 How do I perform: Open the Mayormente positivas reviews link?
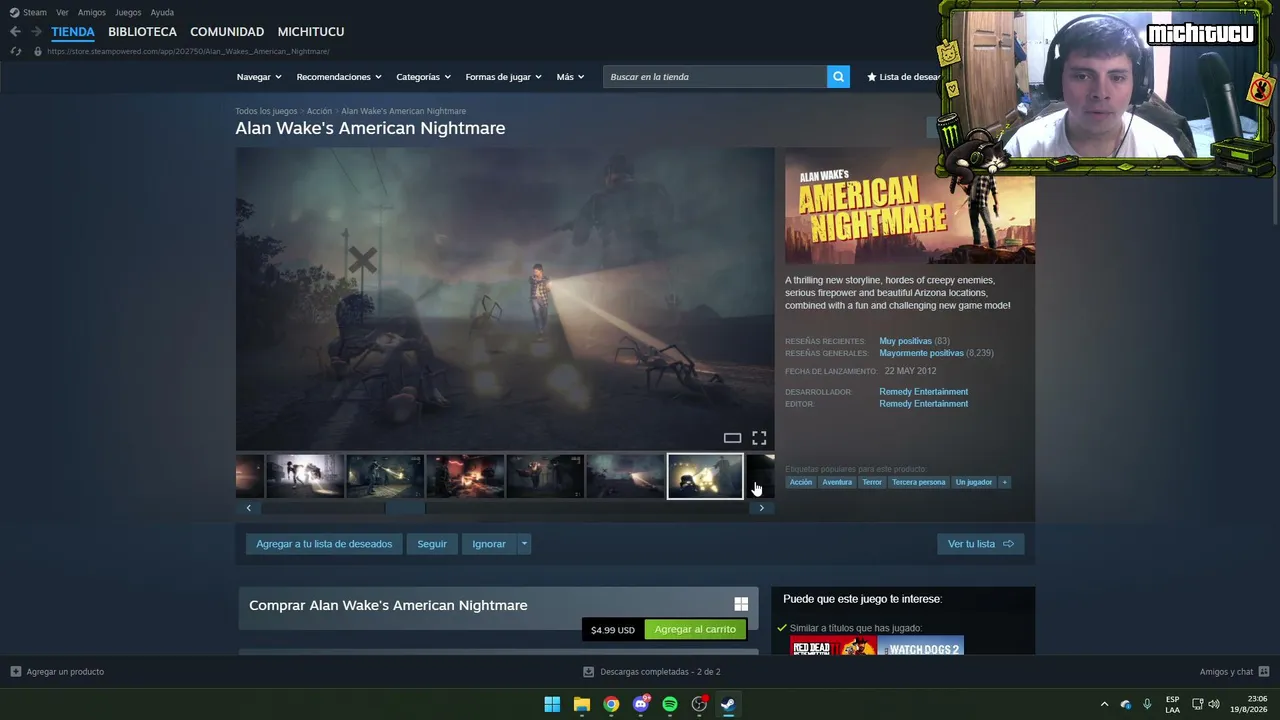coord(921,353)
